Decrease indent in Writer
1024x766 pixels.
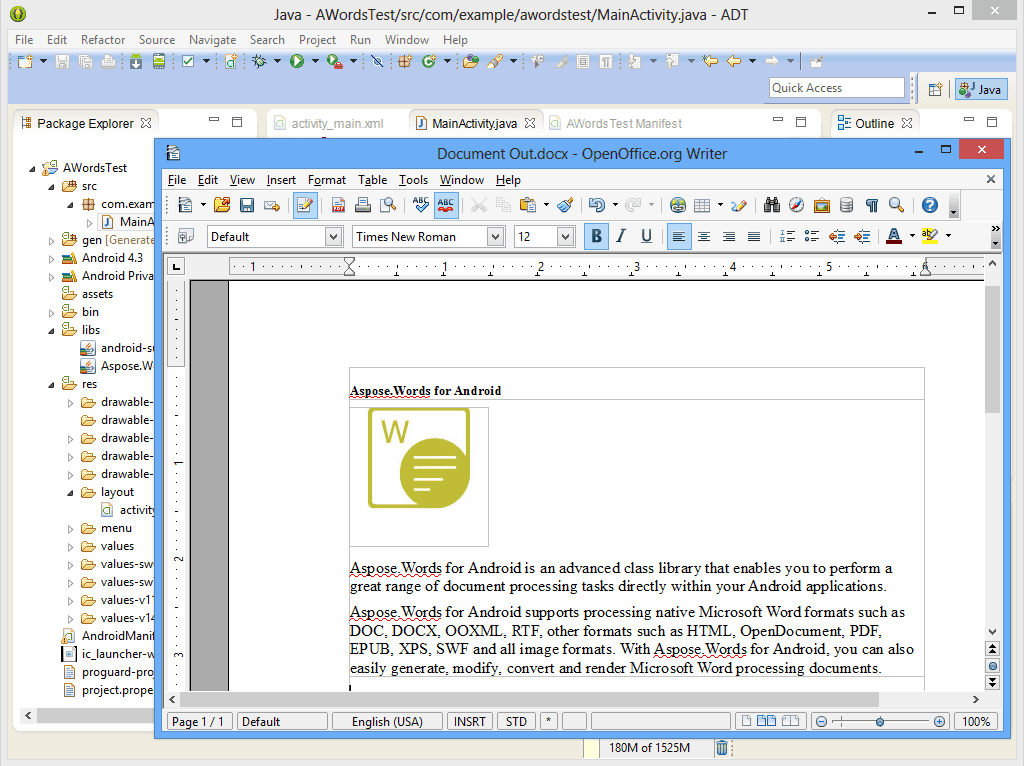point(837,236)
